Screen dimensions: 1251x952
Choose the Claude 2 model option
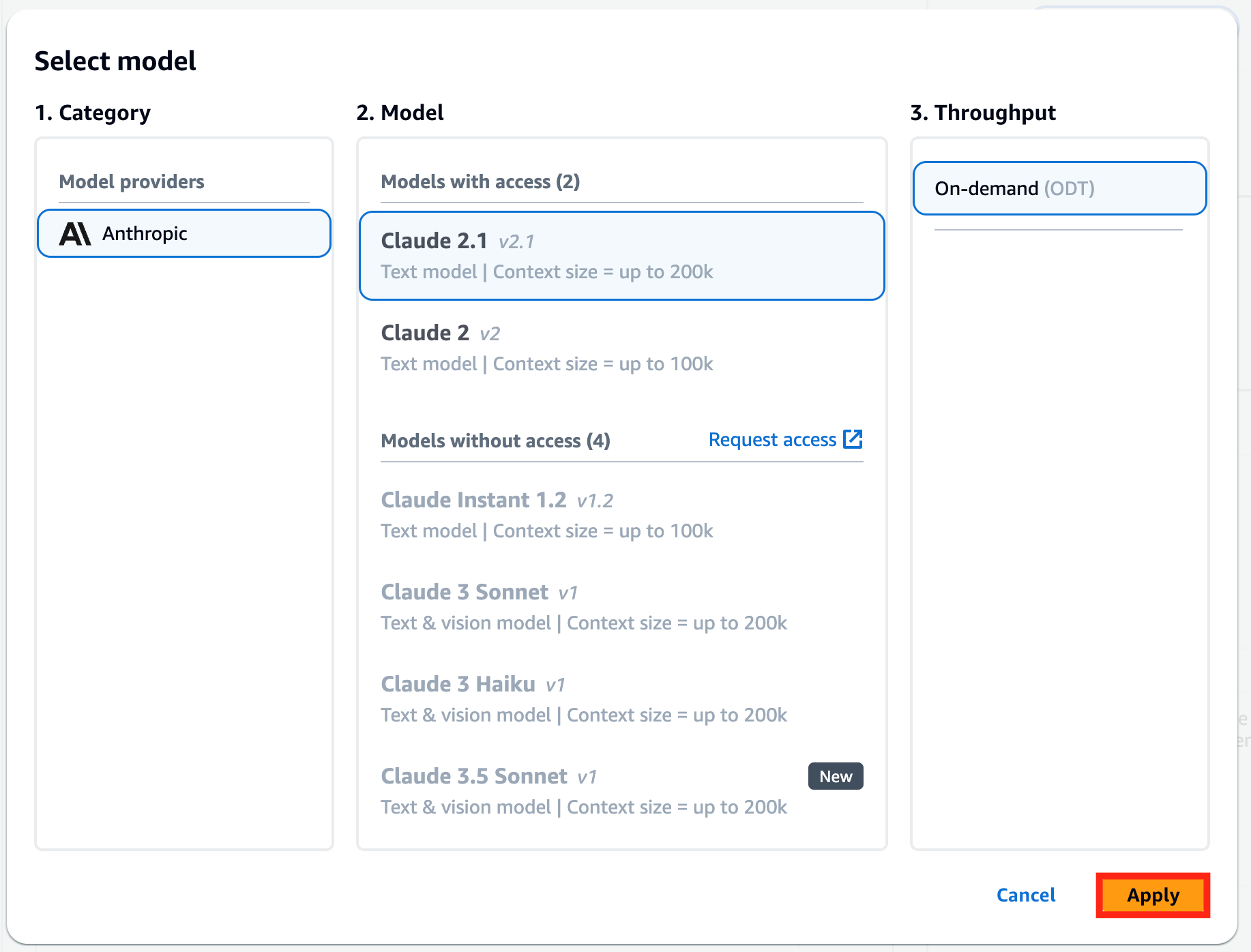click(621, 348)
